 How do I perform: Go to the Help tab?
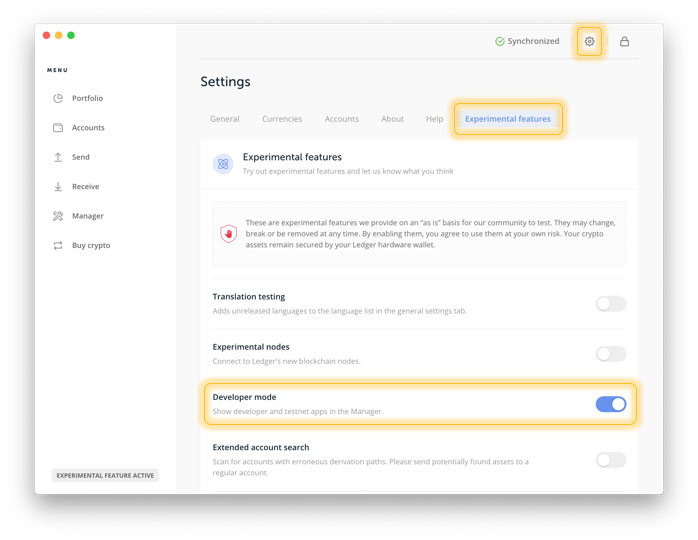[434, 119]
